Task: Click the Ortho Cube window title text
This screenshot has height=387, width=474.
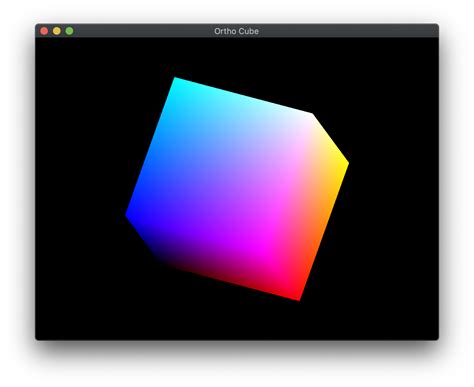Action: tap(236, 31)
